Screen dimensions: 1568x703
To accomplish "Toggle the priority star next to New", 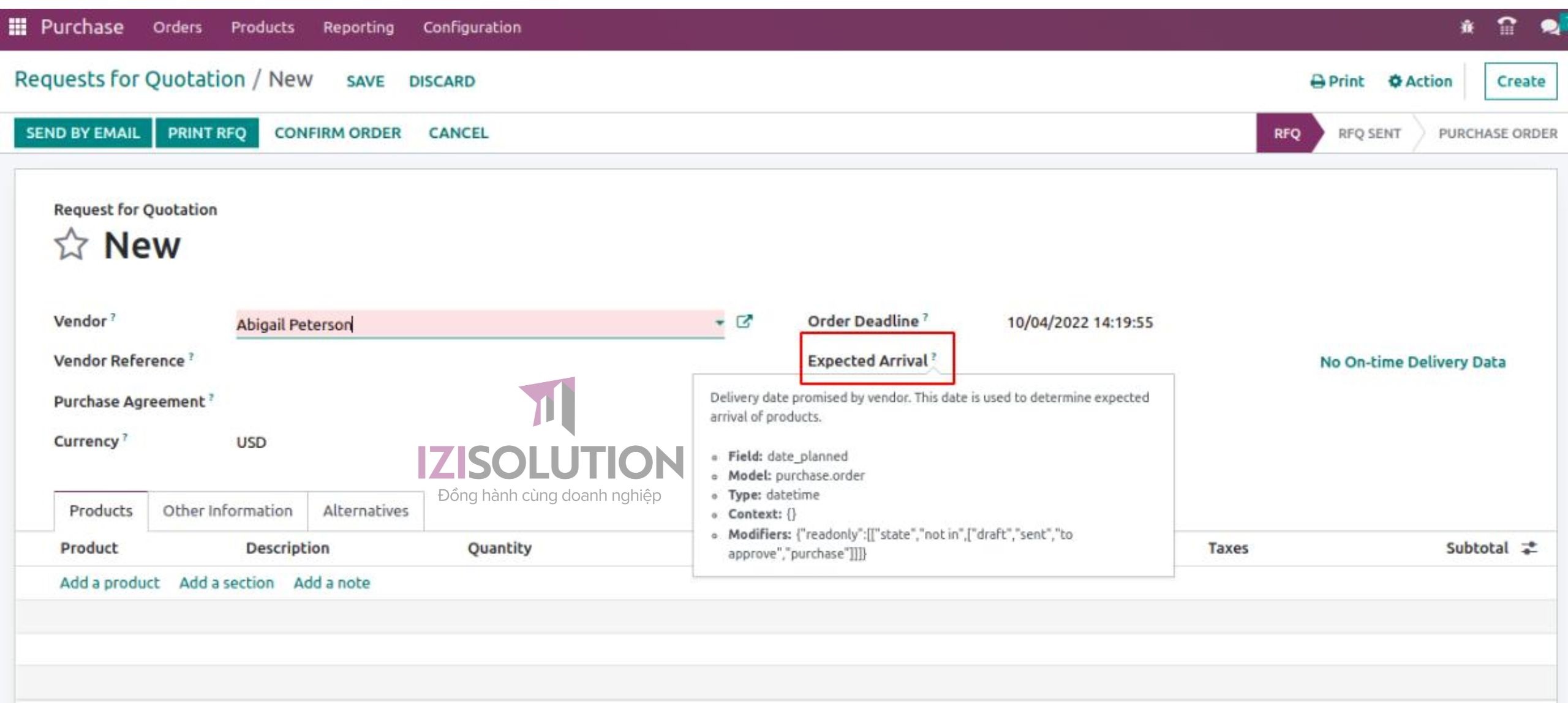I will click(71, 245).
